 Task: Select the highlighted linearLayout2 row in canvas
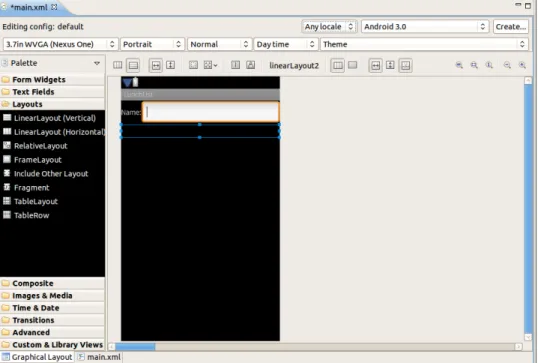[x=200, y=131]
